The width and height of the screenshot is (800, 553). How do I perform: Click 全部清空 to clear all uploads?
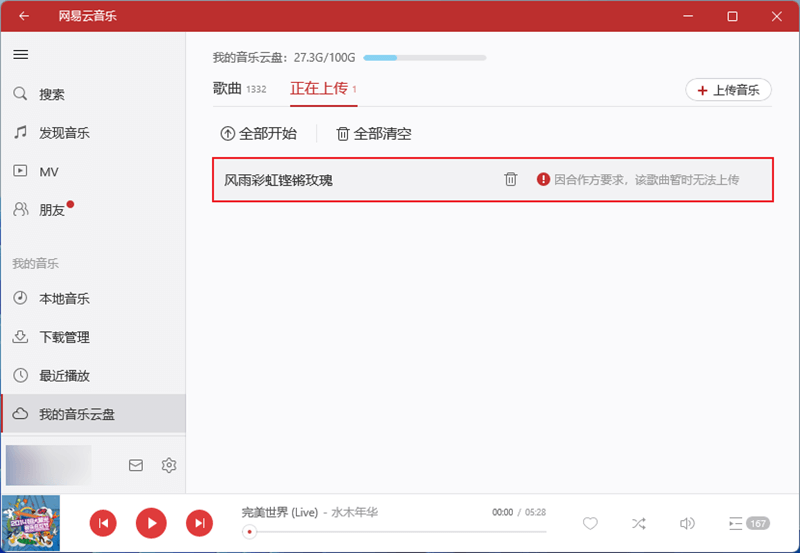373,134
